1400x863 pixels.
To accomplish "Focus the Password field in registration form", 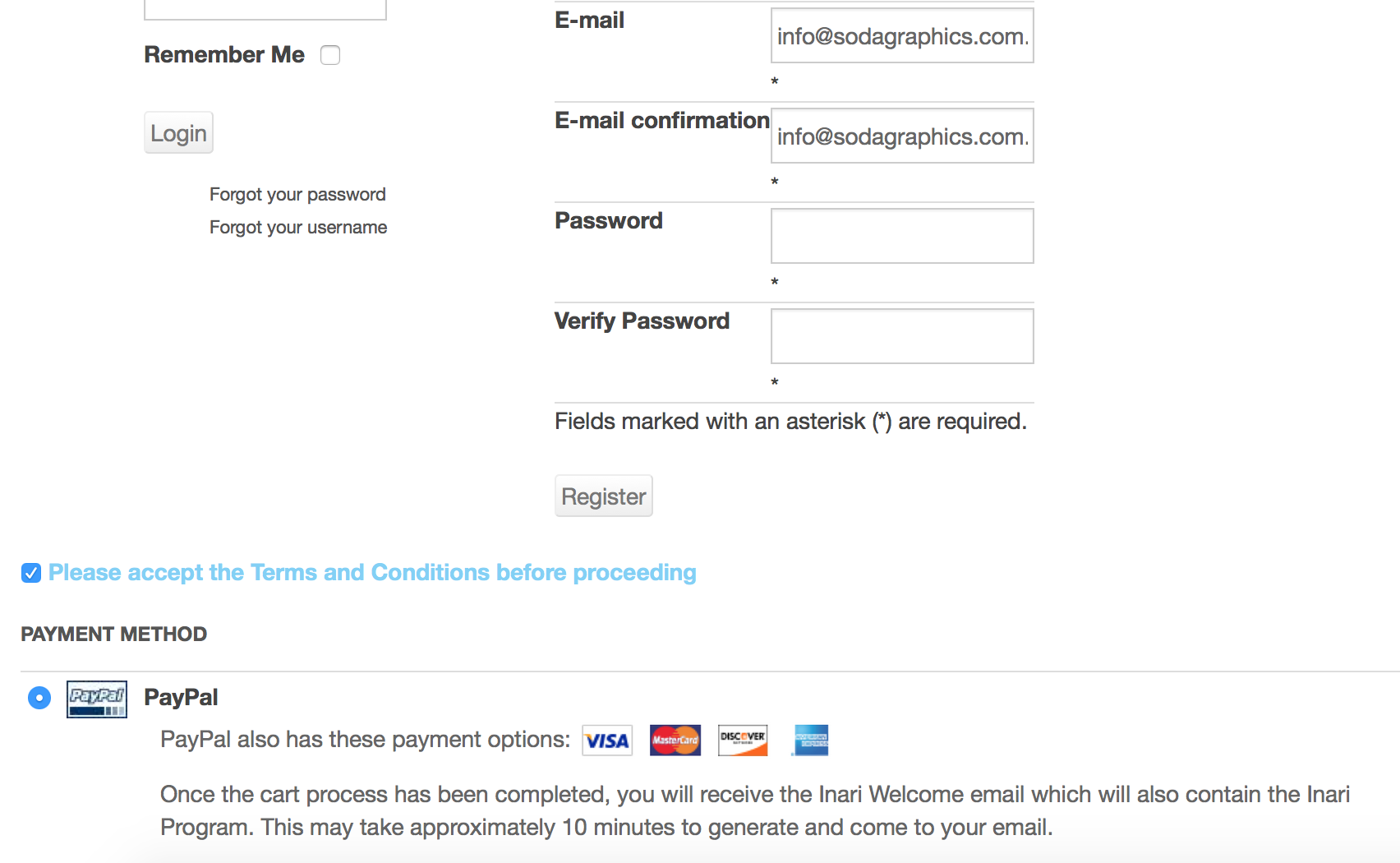I will pos(902,236).
